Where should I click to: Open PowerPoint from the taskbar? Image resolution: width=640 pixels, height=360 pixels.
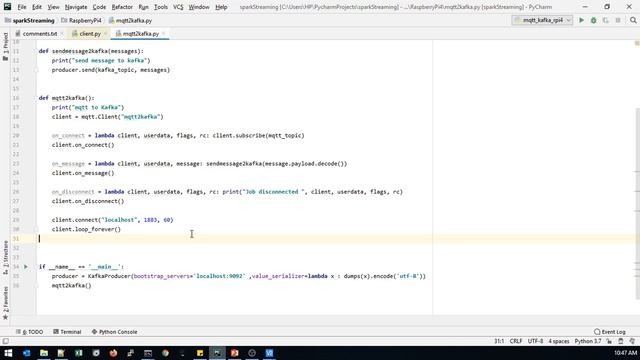point(234,353)
